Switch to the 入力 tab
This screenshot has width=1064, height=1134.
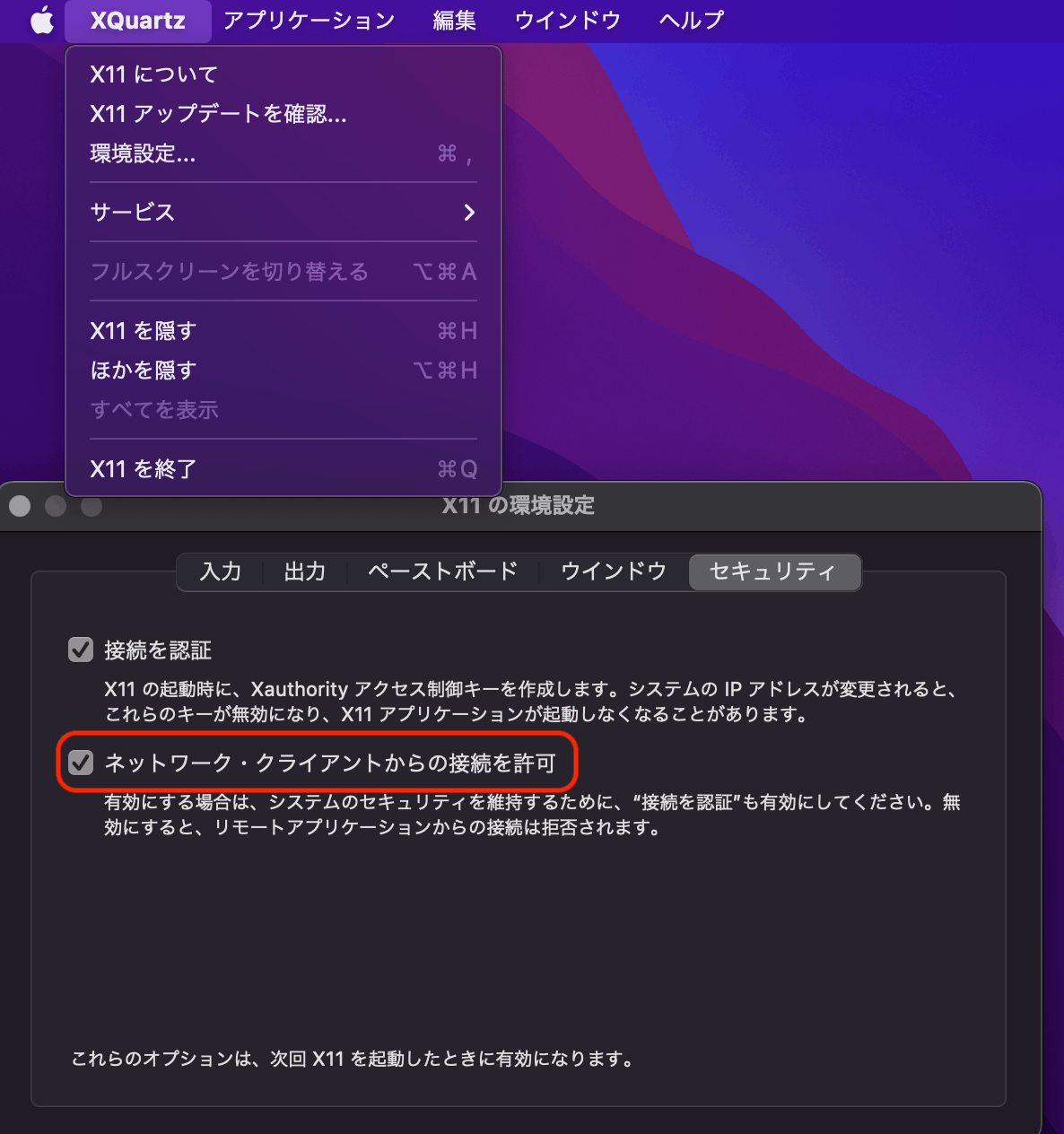(x=221, y=572)
